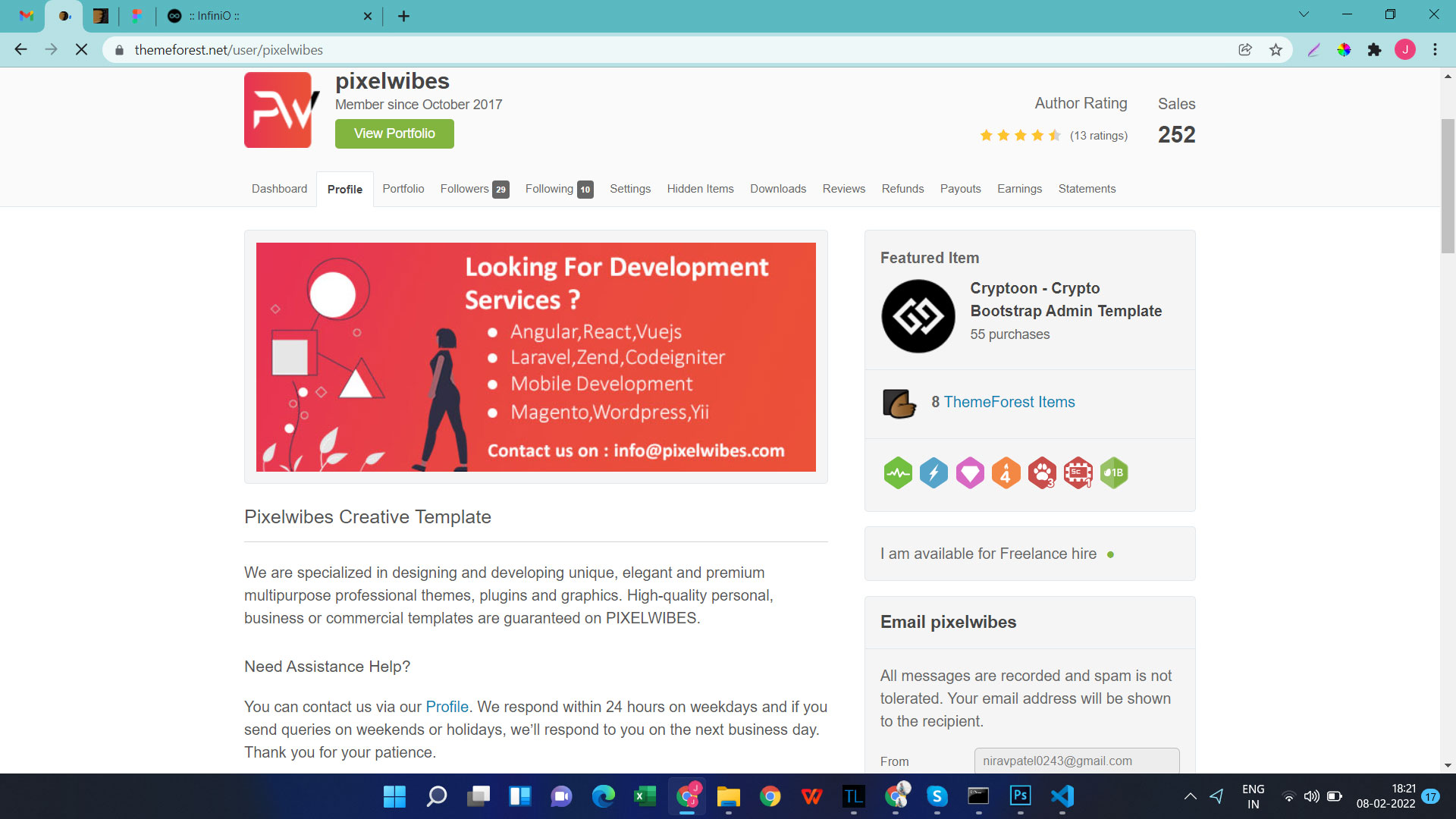
Task: Stop page loading with the X button
Action: click(82, 50)
